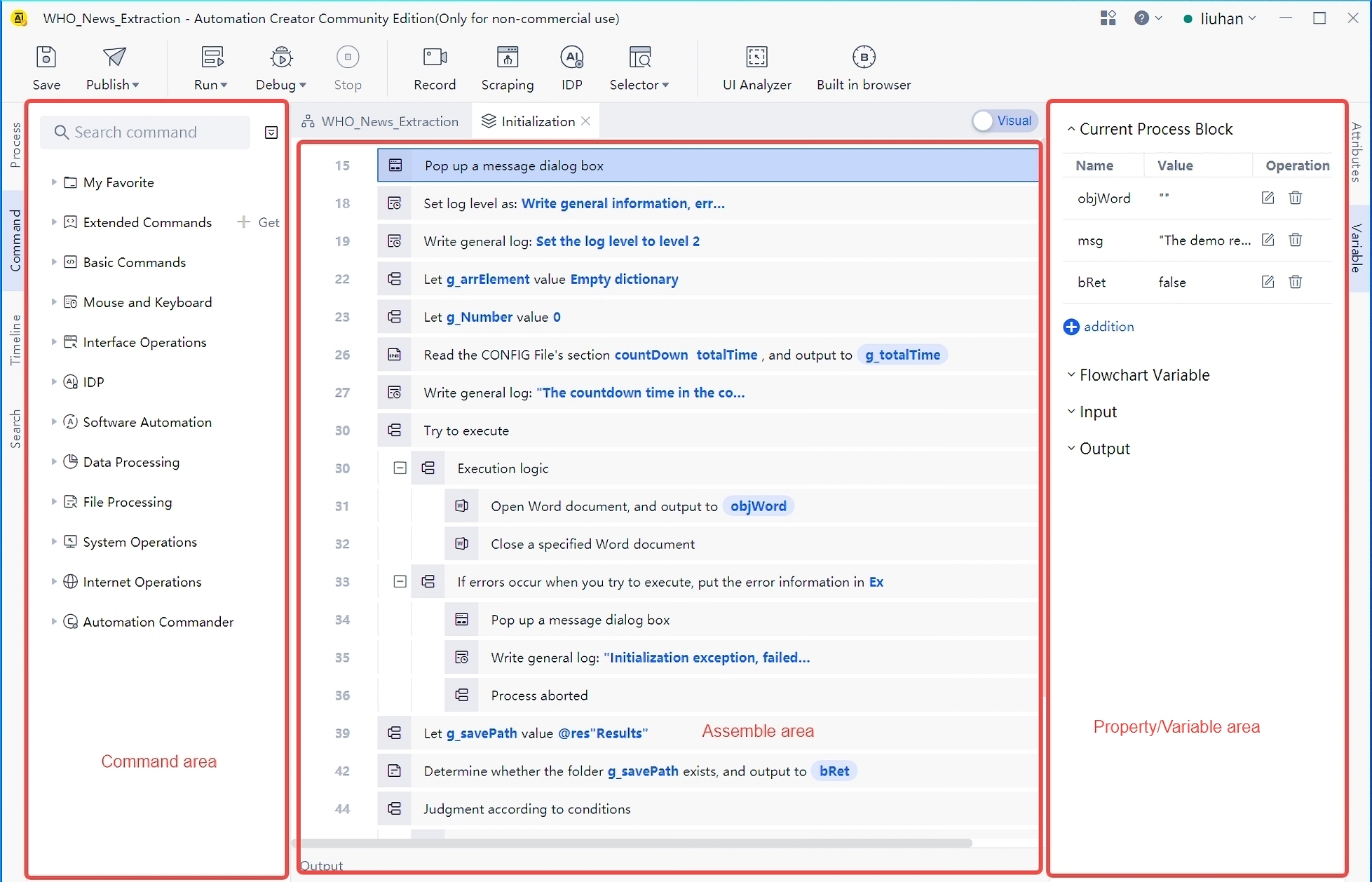This screenshot has height=882, width=1372.
Task: Expand Interface Operations category
Action: (54, 342)
